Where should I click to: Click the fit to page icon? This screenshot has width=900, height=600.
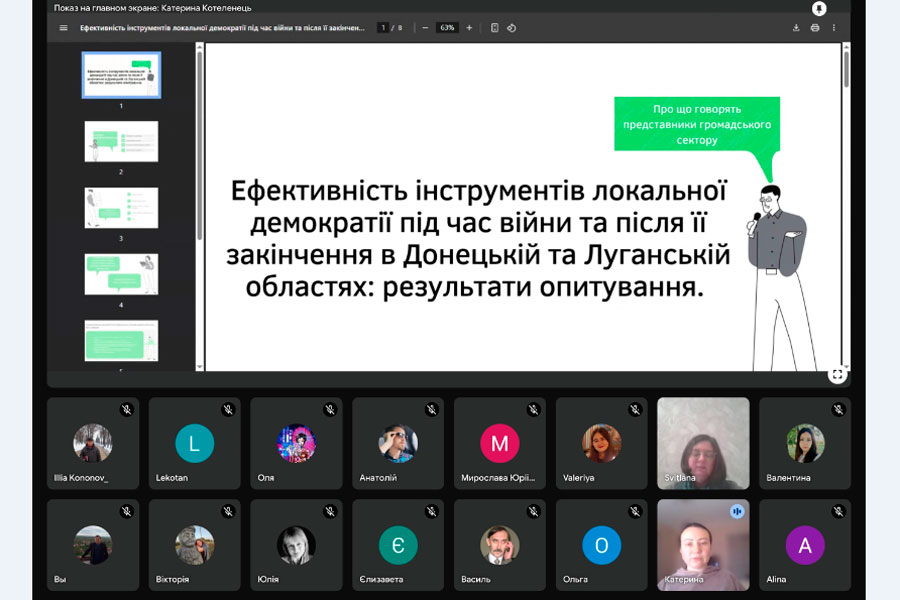click(494, 28)
